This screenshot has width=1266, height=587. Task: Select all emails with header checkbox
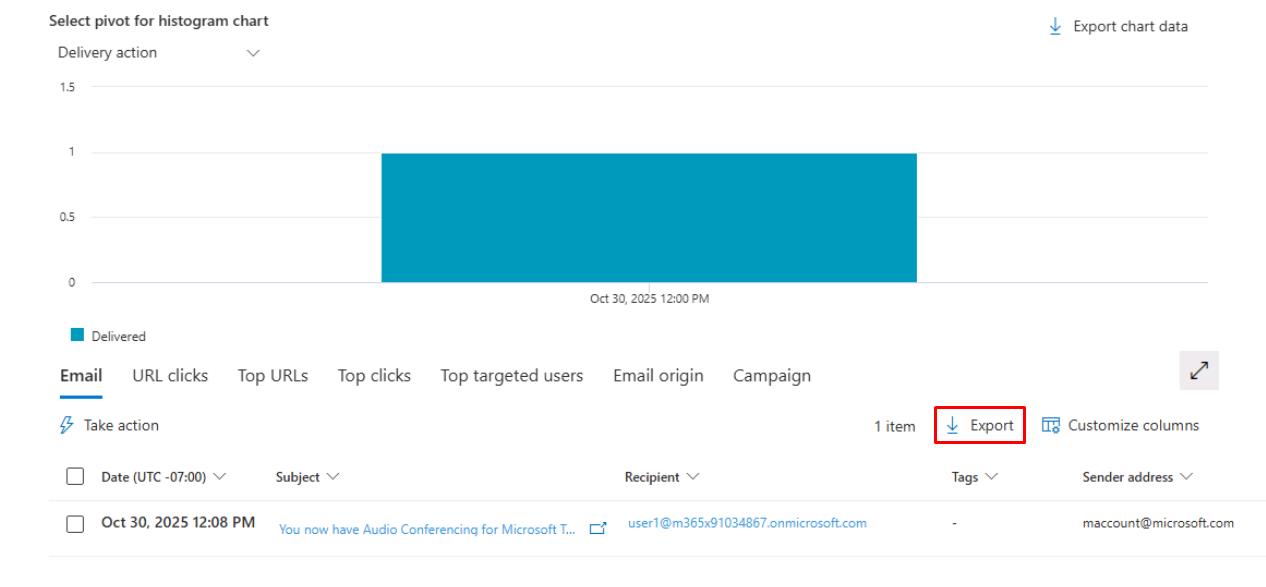75,478
